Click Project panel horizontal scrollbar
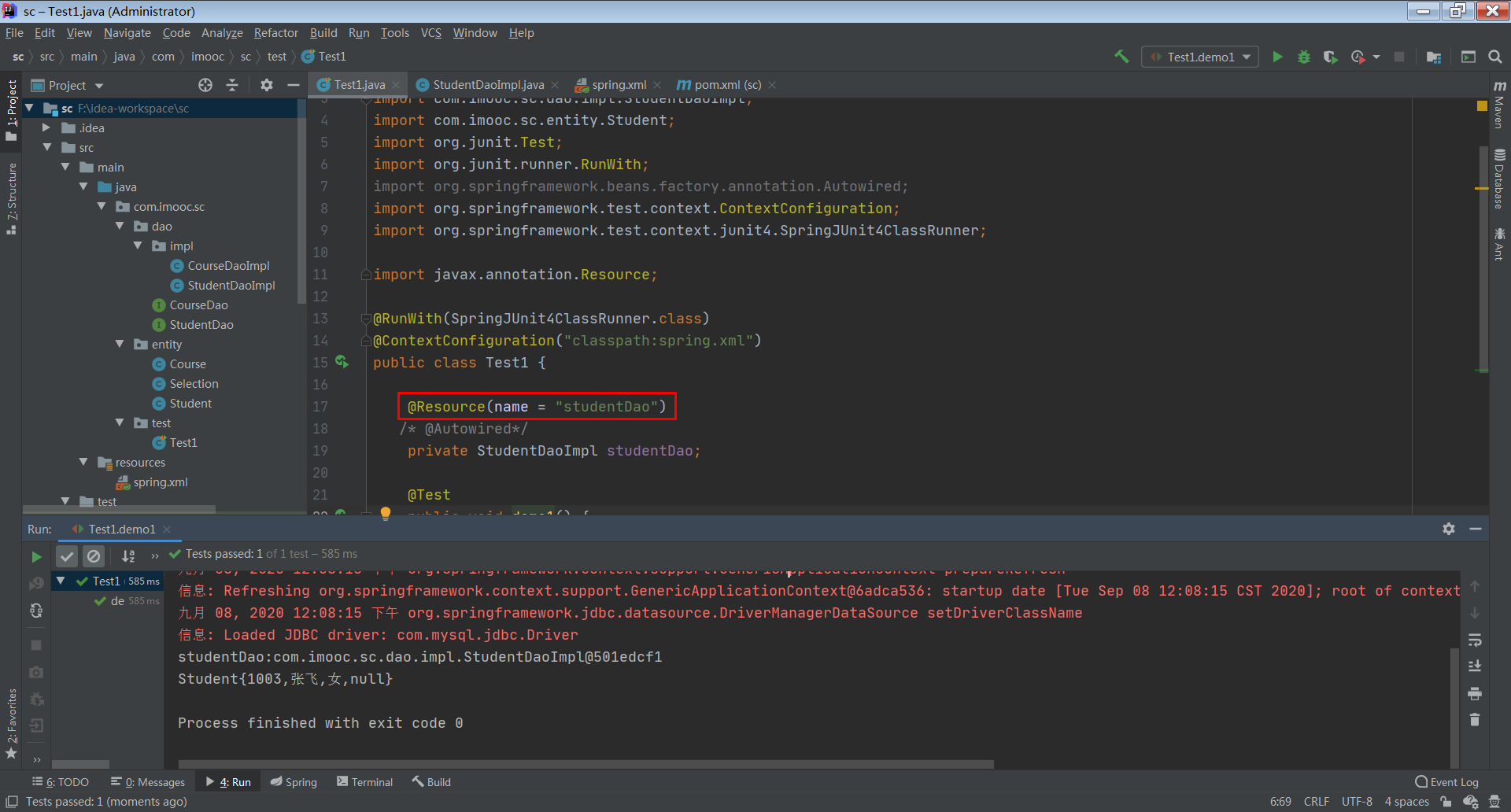Image resolution: width=1511 pixels, height=812 pixels. coord(119,509)
